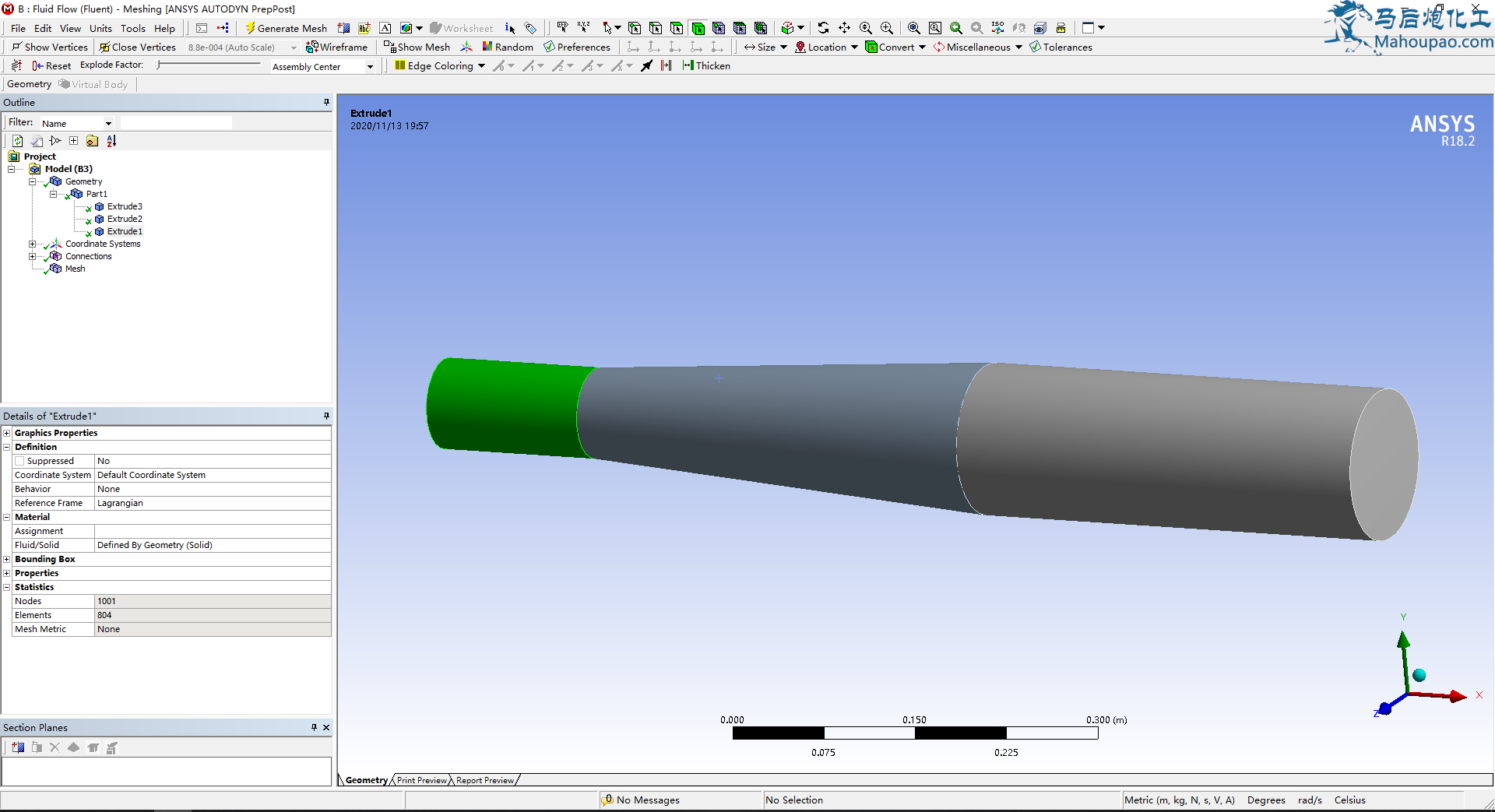Toggle the red vertical bars edge display icon
This screenshot has width=1495, height=812.
point(666,65)
